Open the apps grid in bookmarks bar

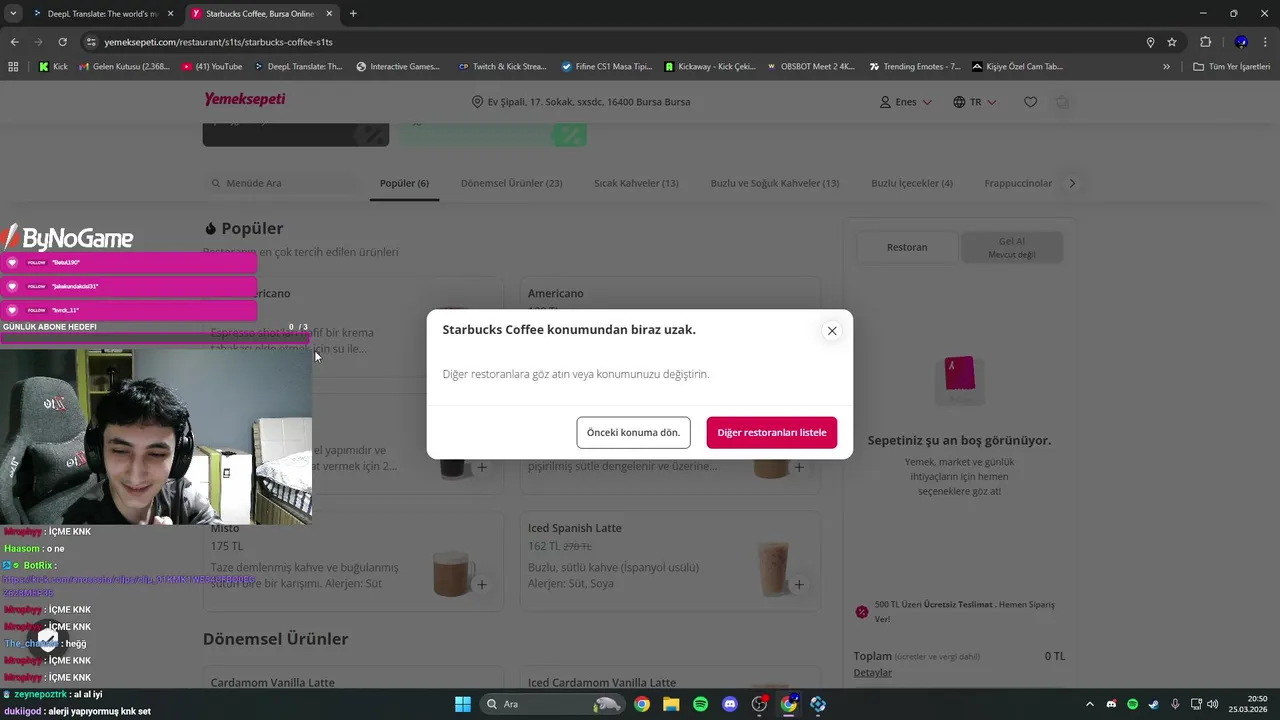(13, 67)
